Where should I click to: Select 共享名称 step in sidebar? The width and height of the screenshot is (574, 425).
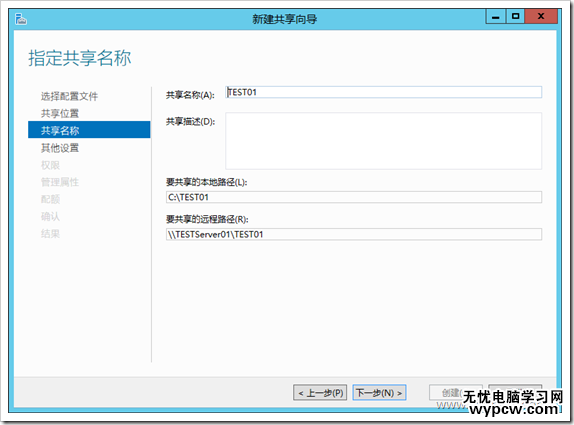[89, 130]
